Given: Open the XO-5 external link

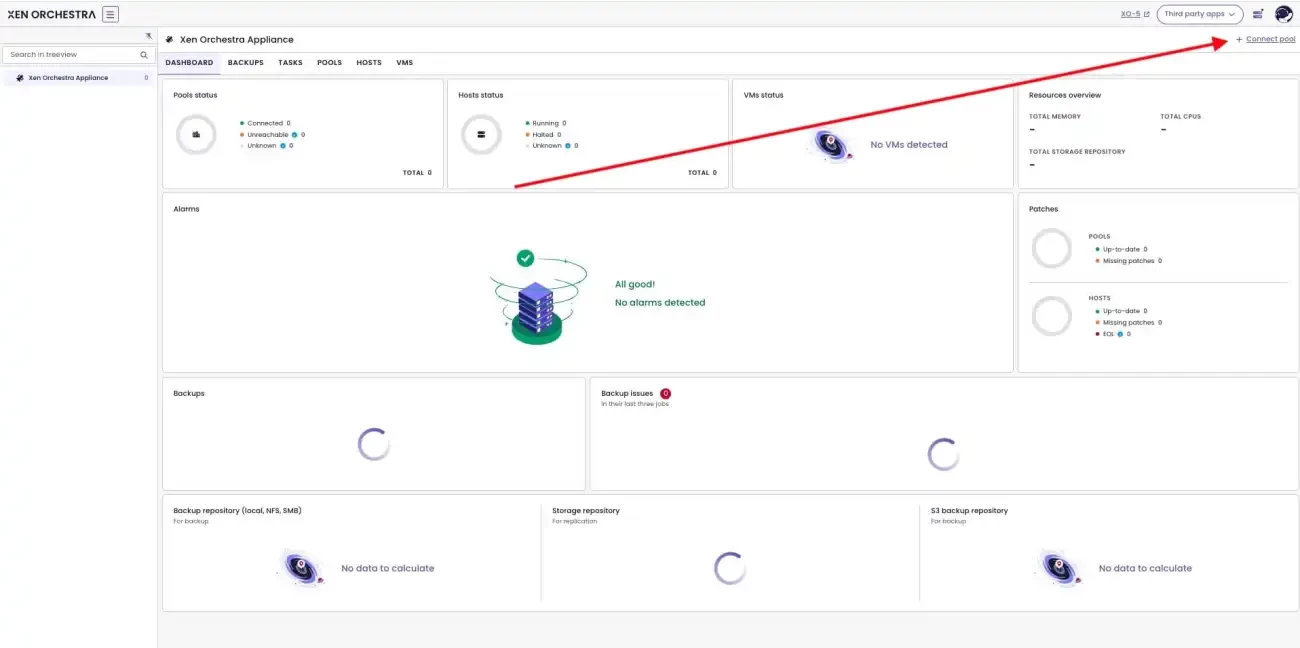Looking at the screenshot, I should pyautogui.click(x=1135, y=14).
